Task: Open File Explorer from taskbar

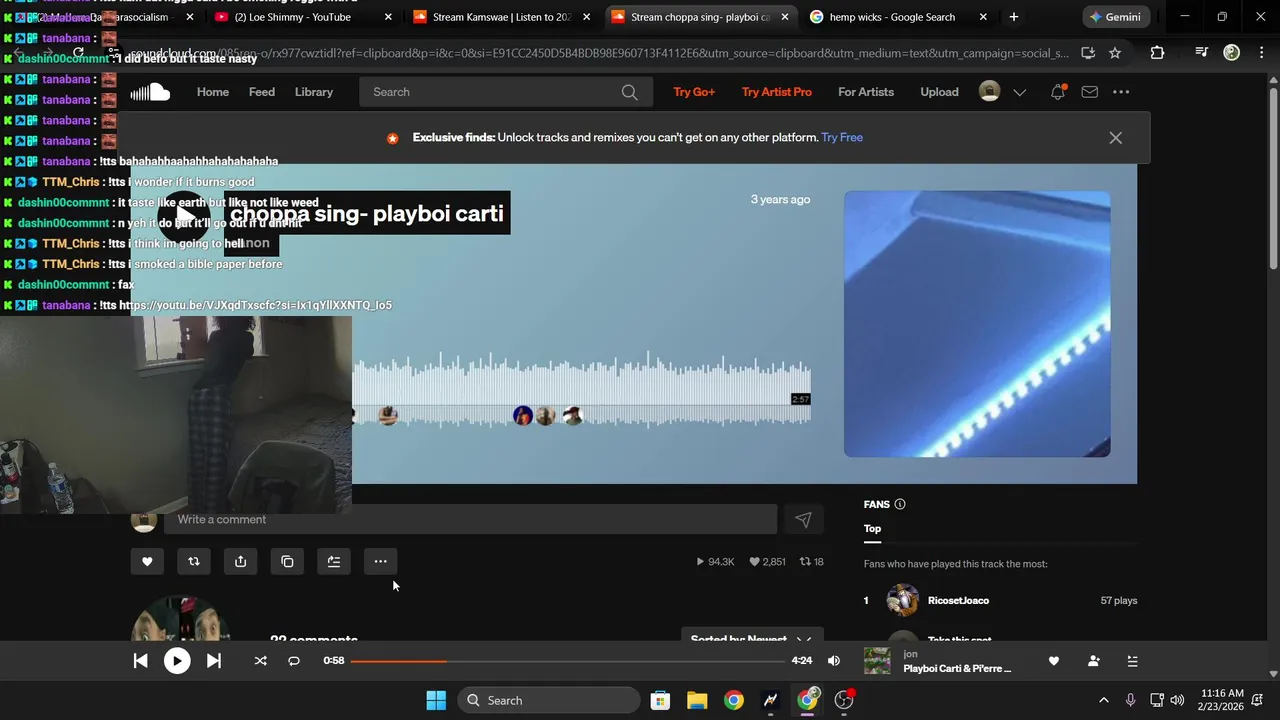Action: pos(697,700)
